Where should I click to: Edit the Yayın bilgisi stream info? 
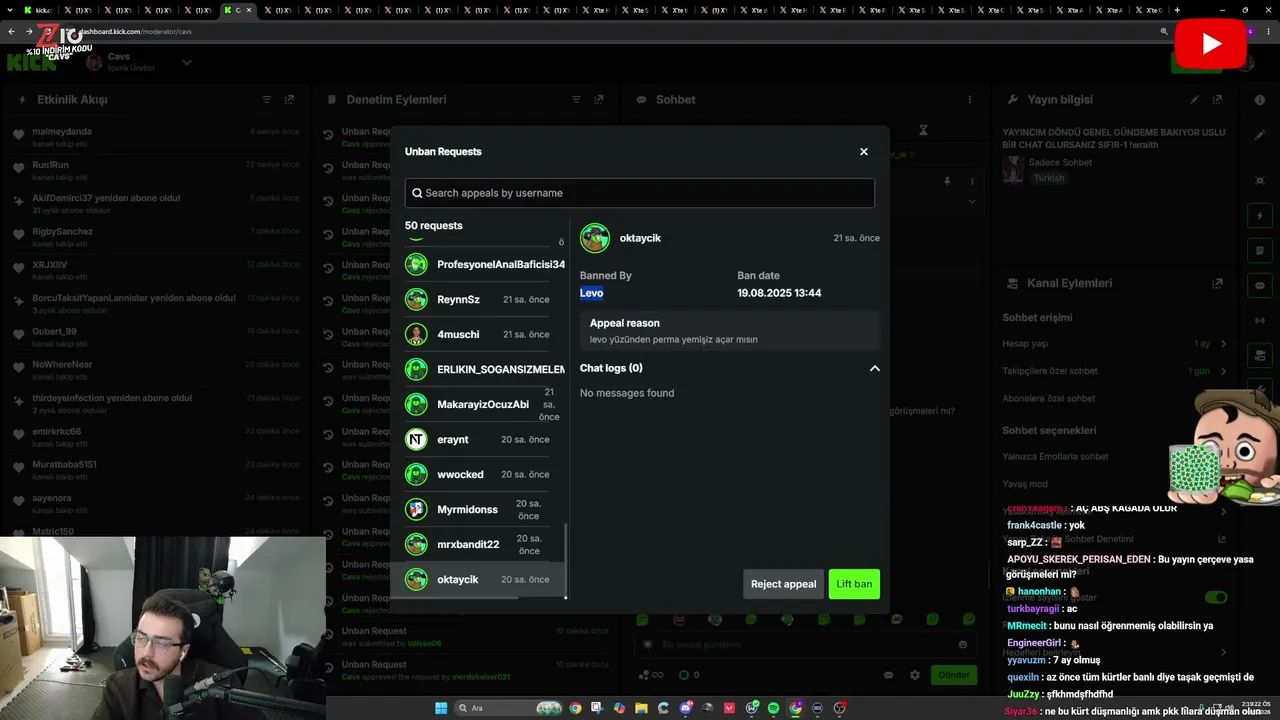coord(1195,100)
